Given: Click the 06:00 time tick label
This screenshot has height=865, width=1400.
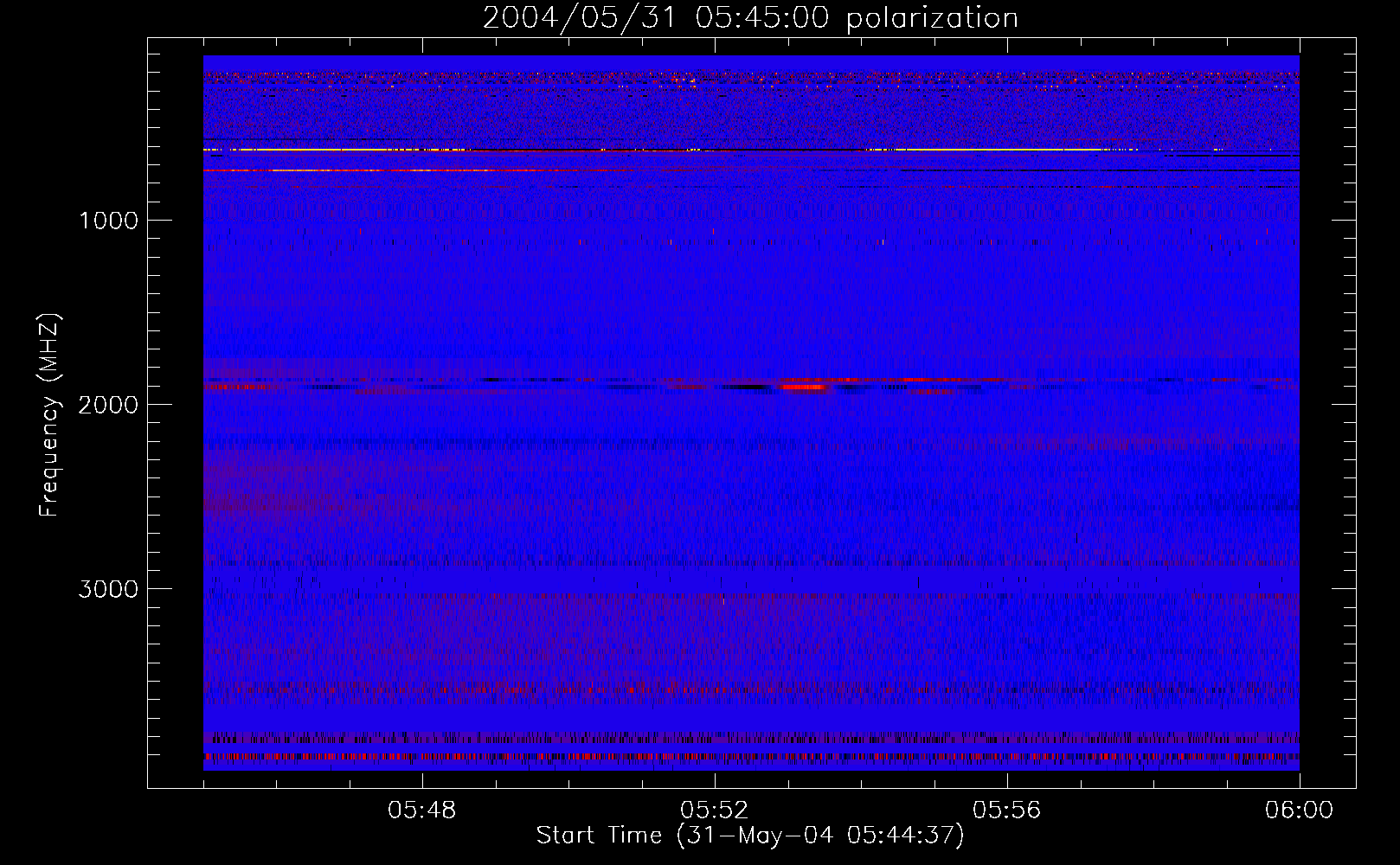Looking at the screenshot, I should tap(1300, 811).
